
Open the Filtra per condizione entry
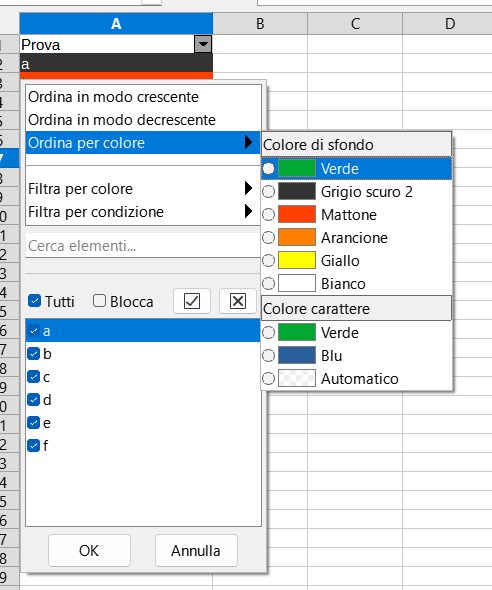pyautogui.click(x=143, y=211)
